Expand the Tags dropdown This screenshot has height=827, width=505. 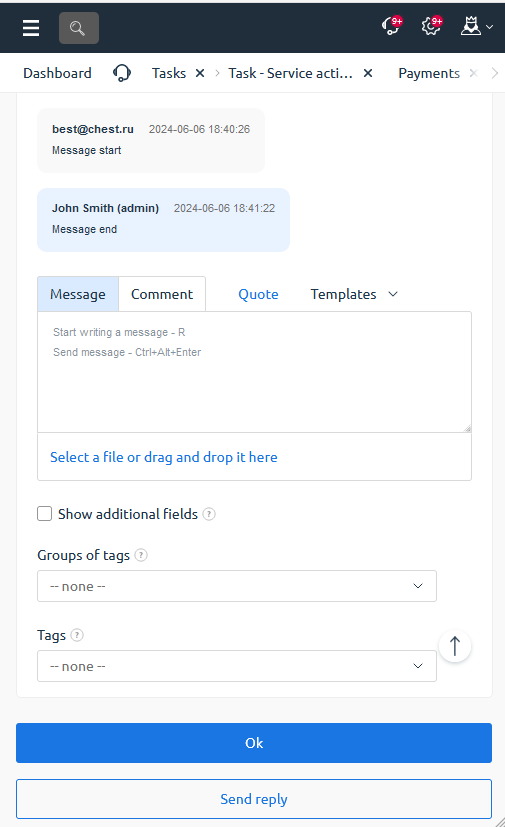click(237, 666)
